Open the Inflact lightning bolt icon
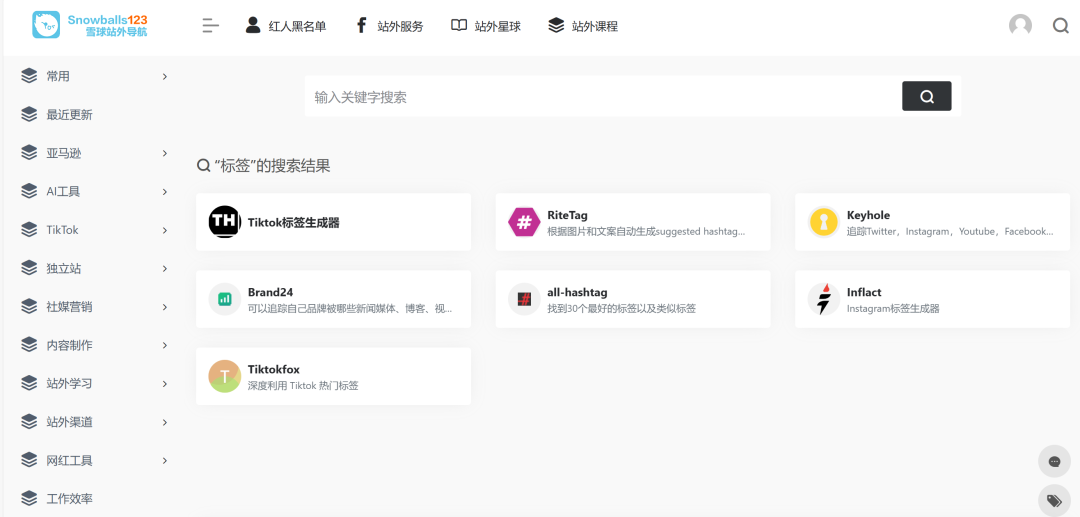Viewport: 1080px width, 517px height. (824, 299)
